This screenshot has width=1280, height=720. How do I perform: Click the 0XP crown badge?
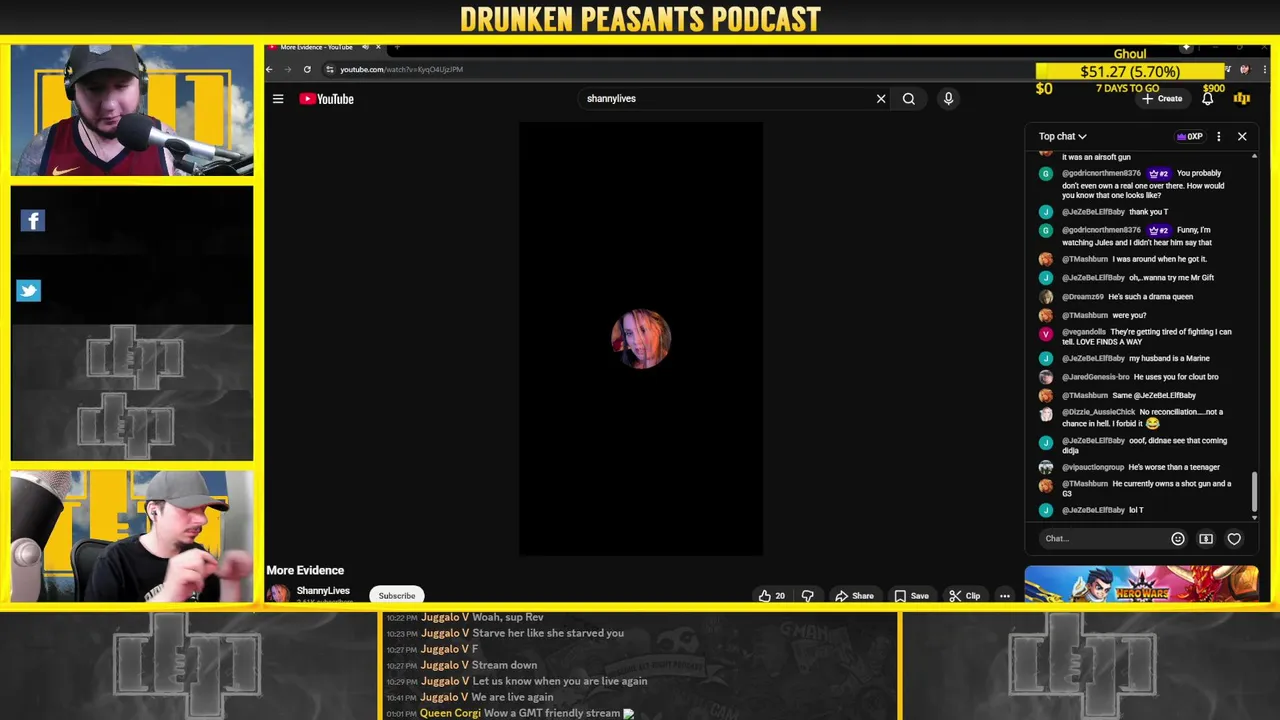[x=1188, y=136]
